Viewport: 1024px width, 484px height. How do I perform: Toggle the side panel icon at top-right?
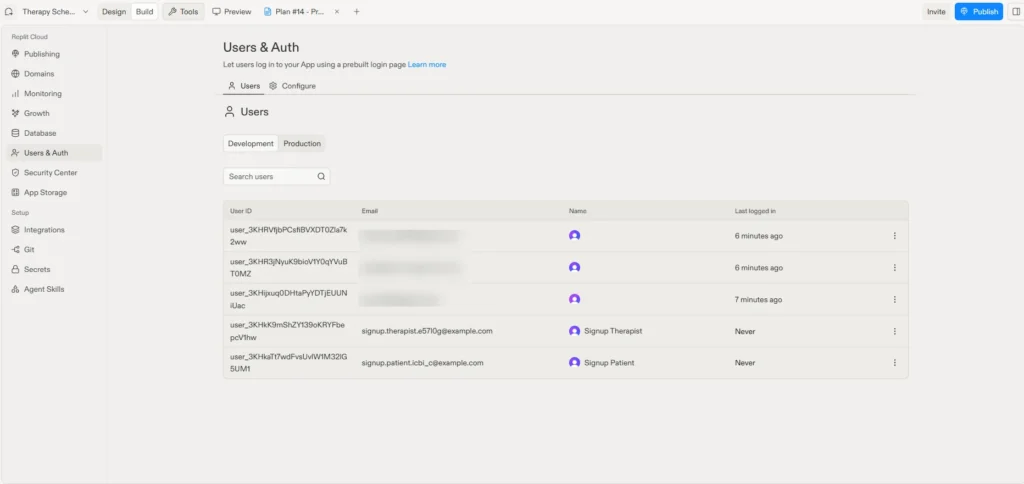tap(1015, 12)
